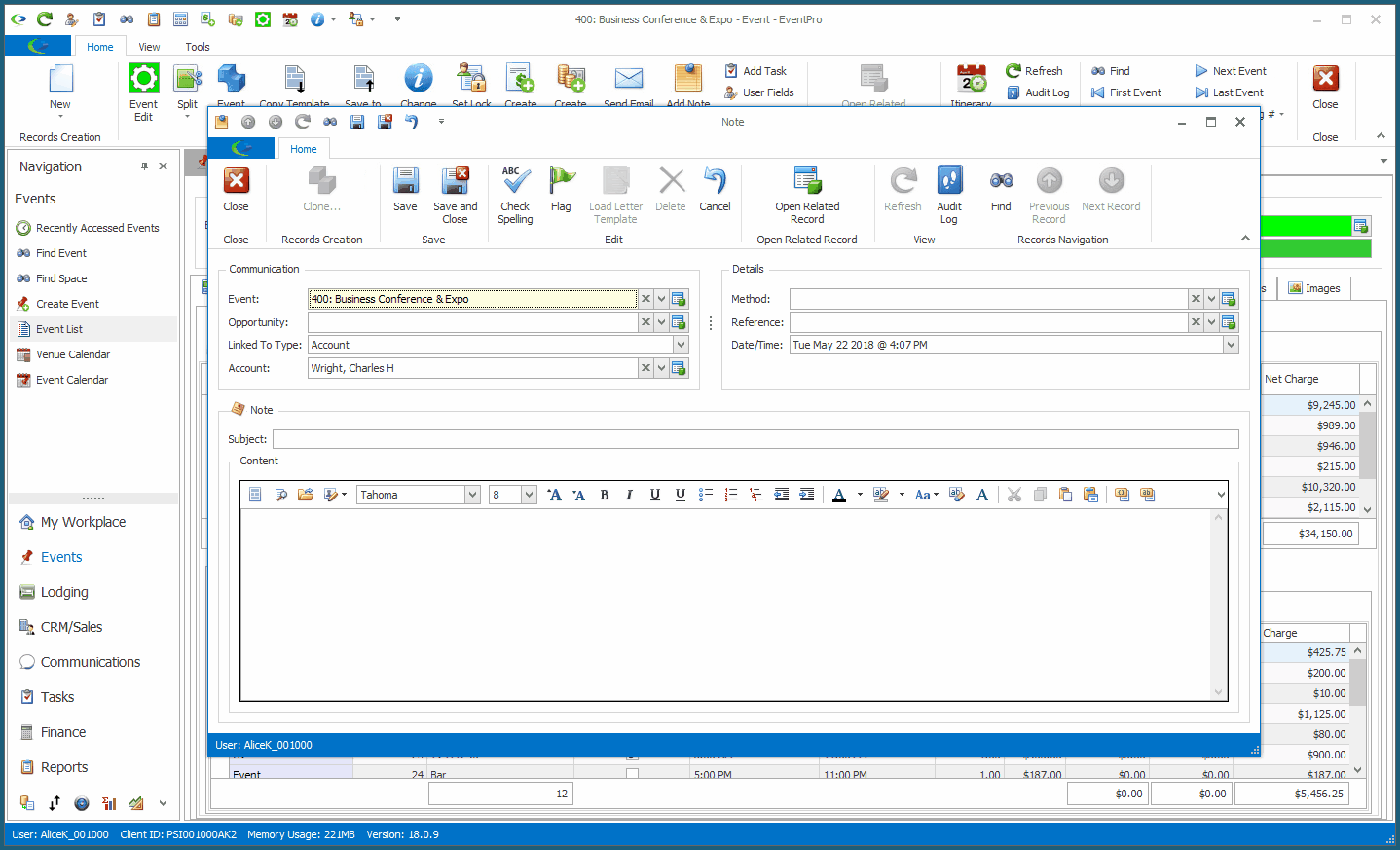Run Check Spelling on the note
The height and width of the screenshot is (850, 1400).
pyautogui.click(x=515, y=196)
